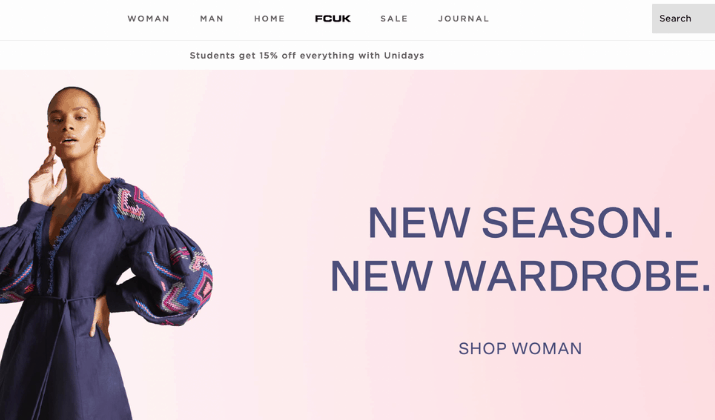The height and width of the screenshot is (420, 715).
Task: Open the SALE section
Action: (x=394, y=19)
